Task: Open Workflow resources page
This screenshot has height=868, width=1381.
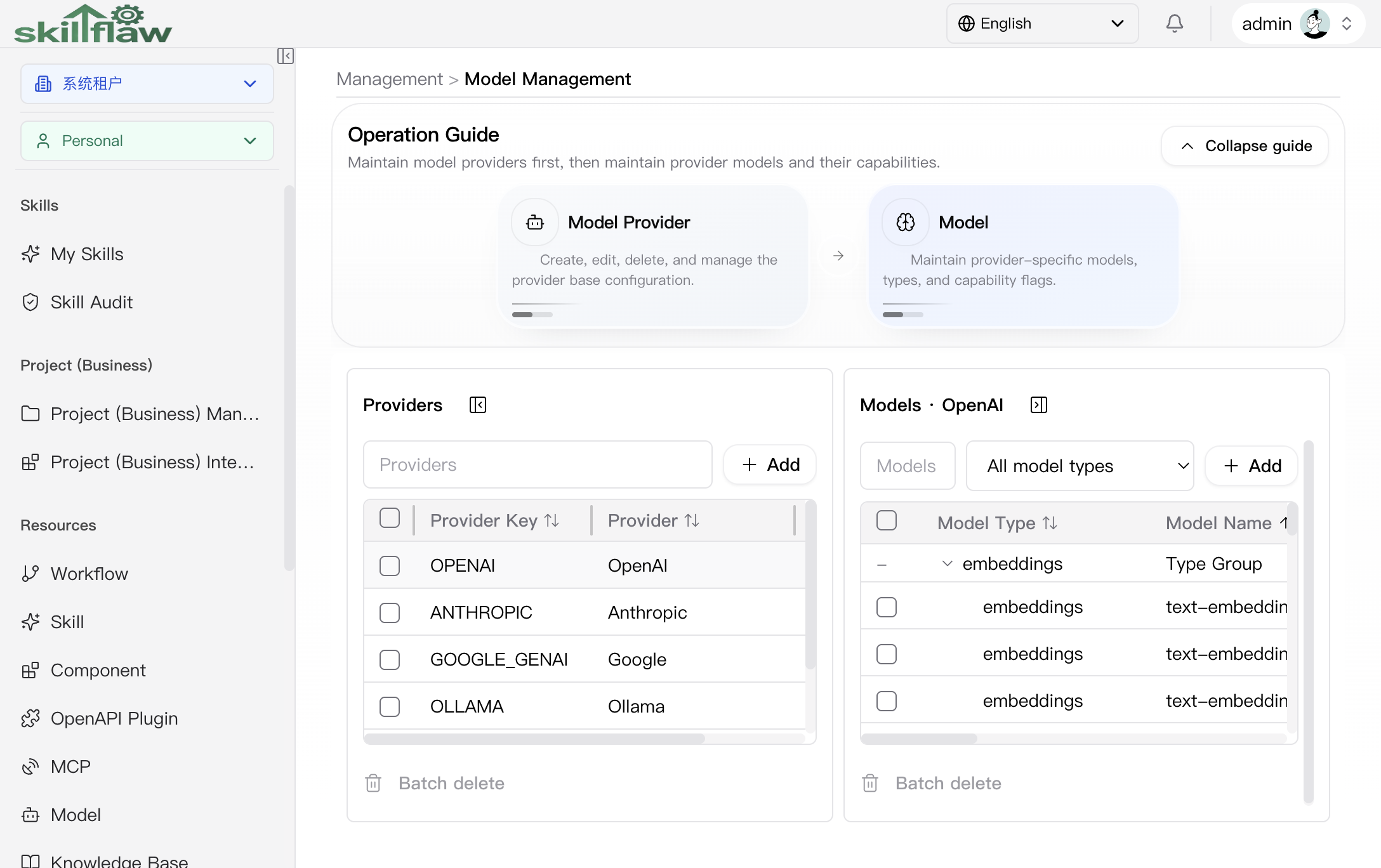Action: (89, 574)
